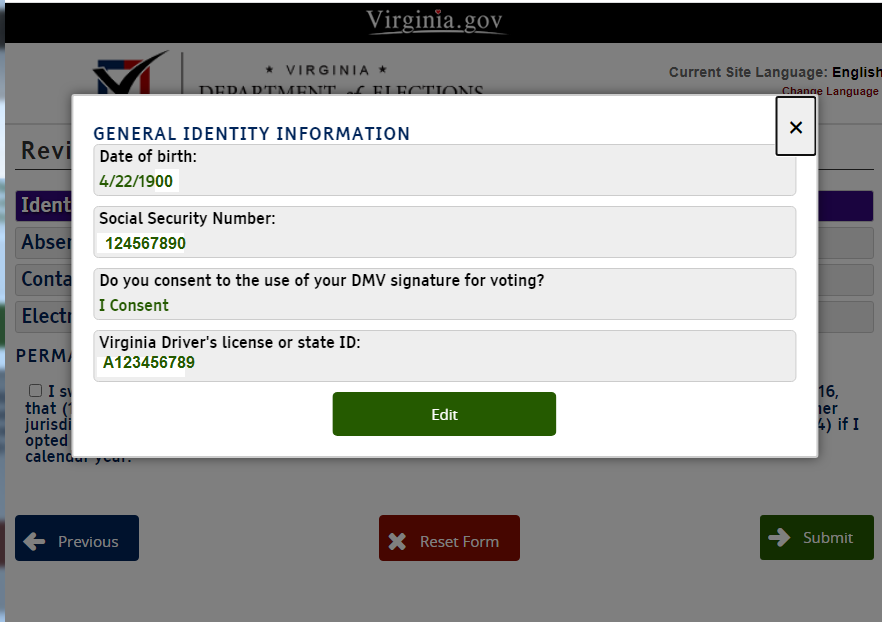Click the Virginia.gov header logo
This screenshot has height=622, width=882.
tap(434, 21)
